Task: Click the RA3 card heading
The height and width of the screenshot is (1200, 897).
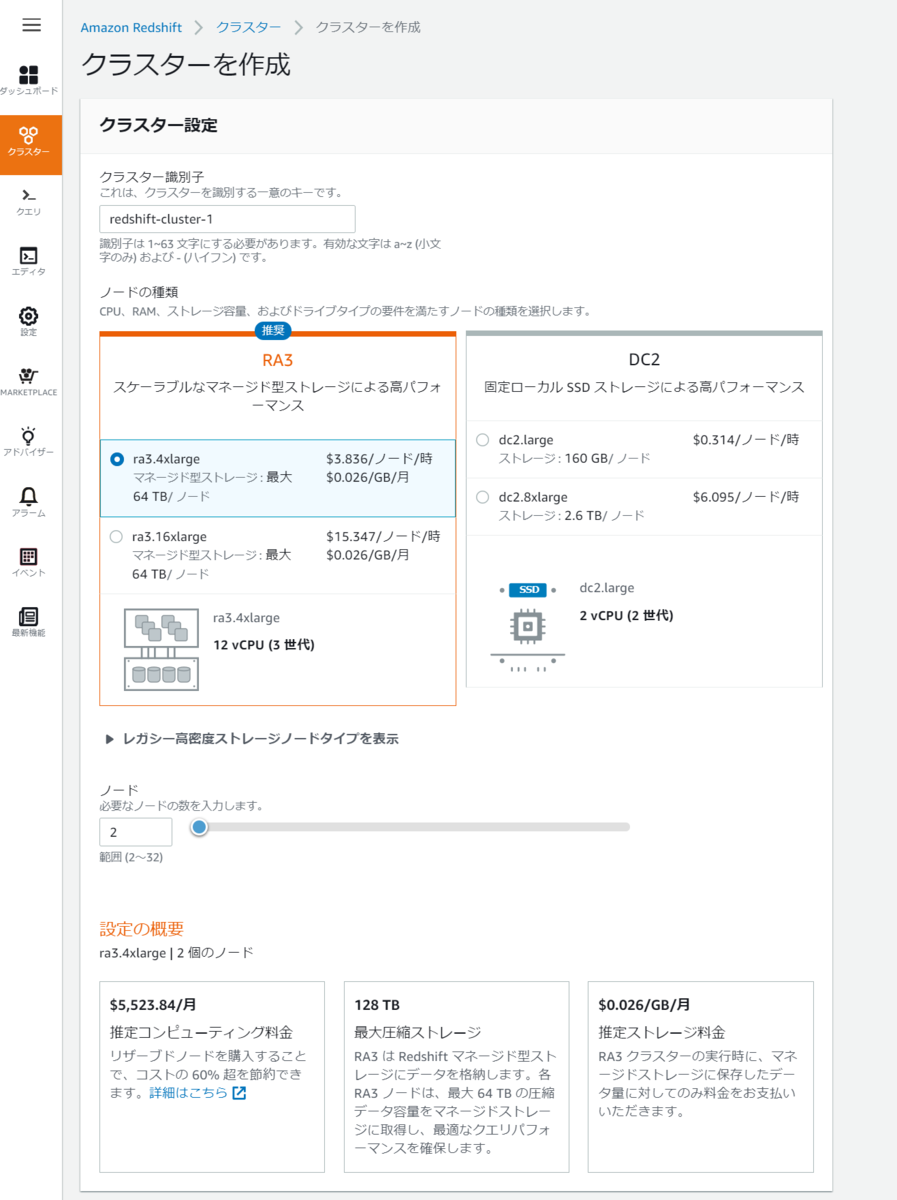Action: click(x=277, y=359)
